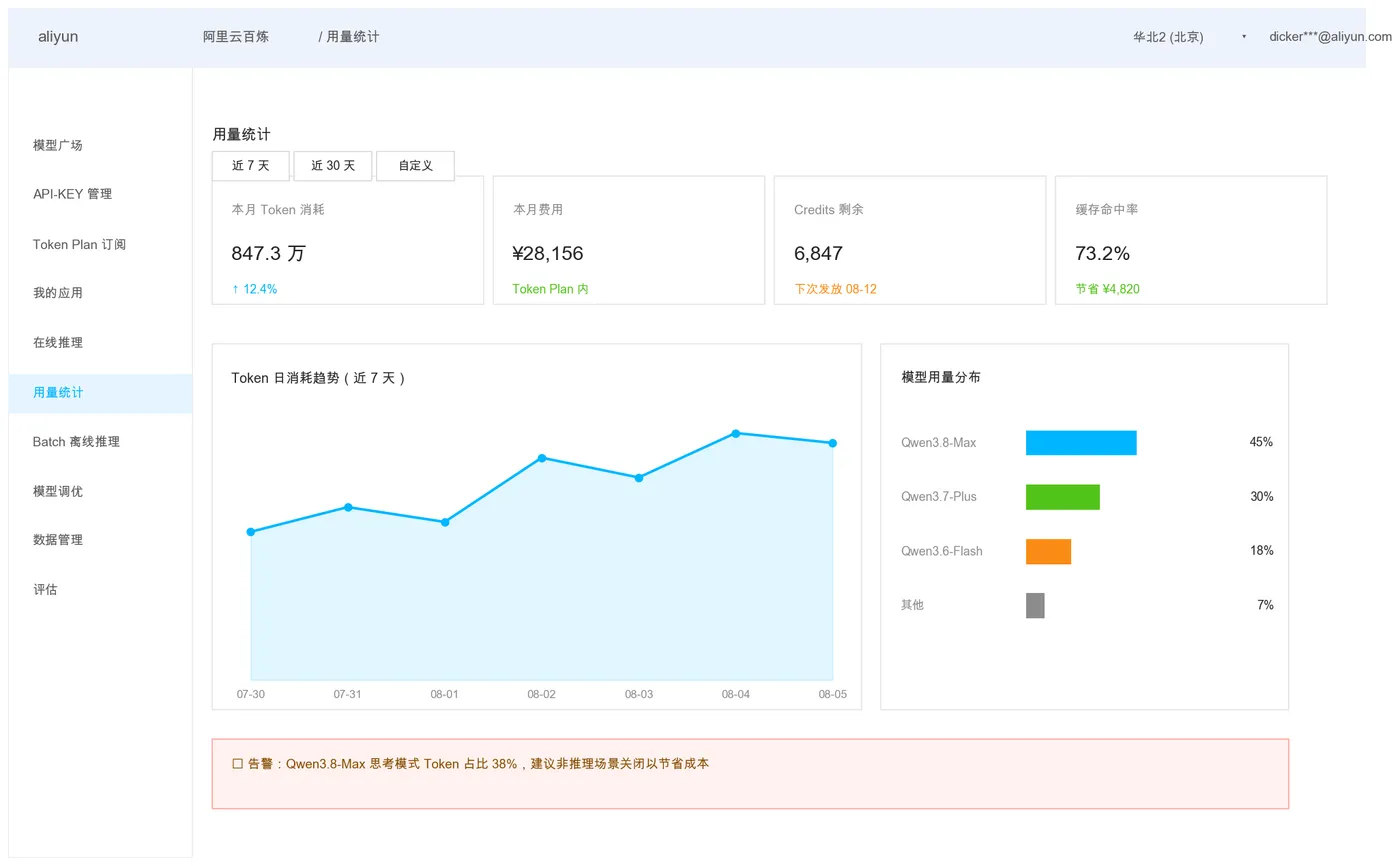
Task: Click the 30% share value
Action: [x=1261, y=496]
